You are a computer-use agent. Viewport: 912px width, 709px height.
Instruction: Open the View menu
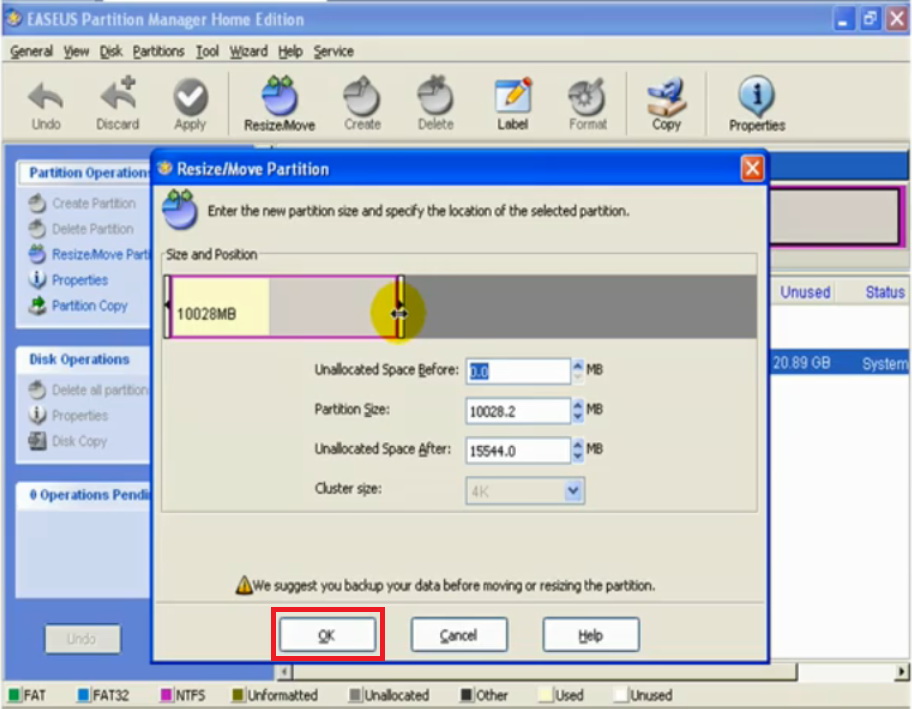[76, 51]
